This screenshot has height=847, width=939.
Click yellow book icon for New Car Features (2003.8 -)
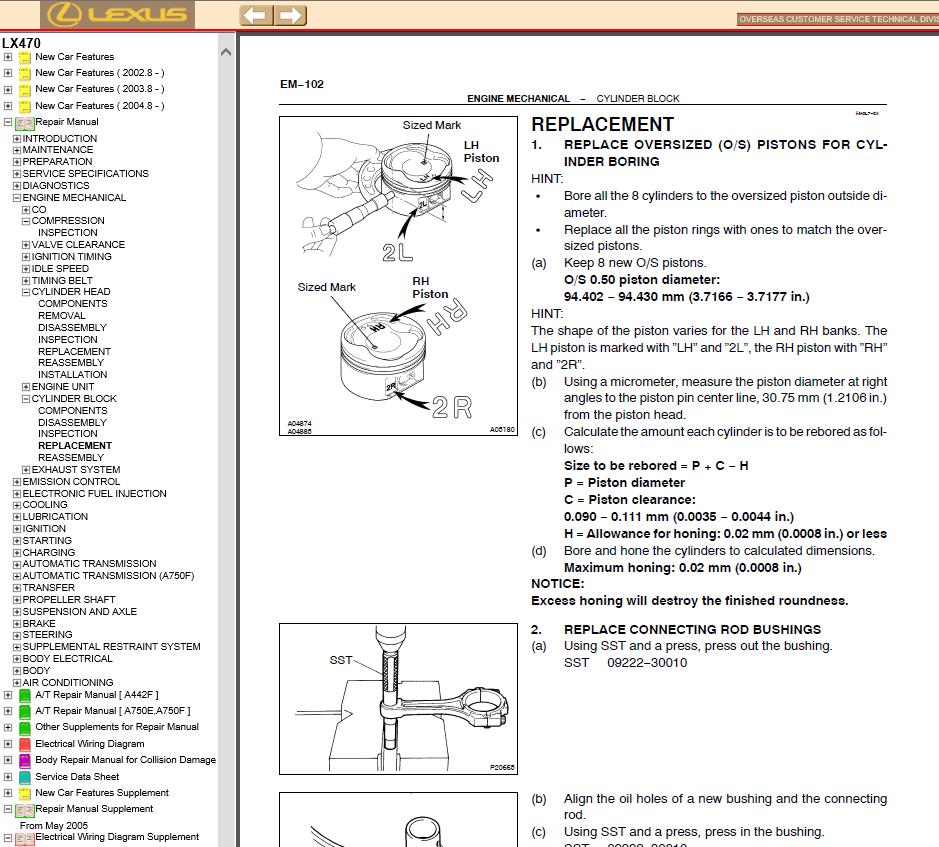25,90
